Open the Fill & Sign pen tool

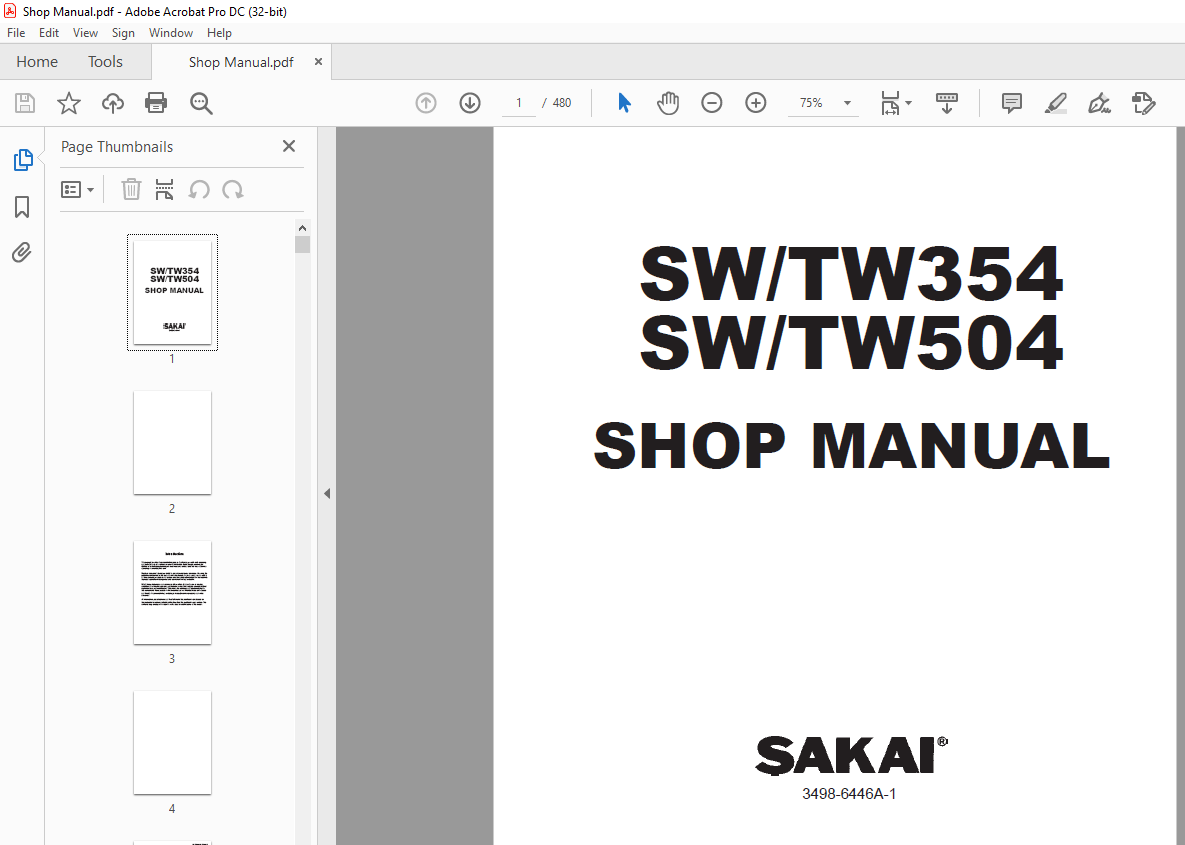point(1100,103)
